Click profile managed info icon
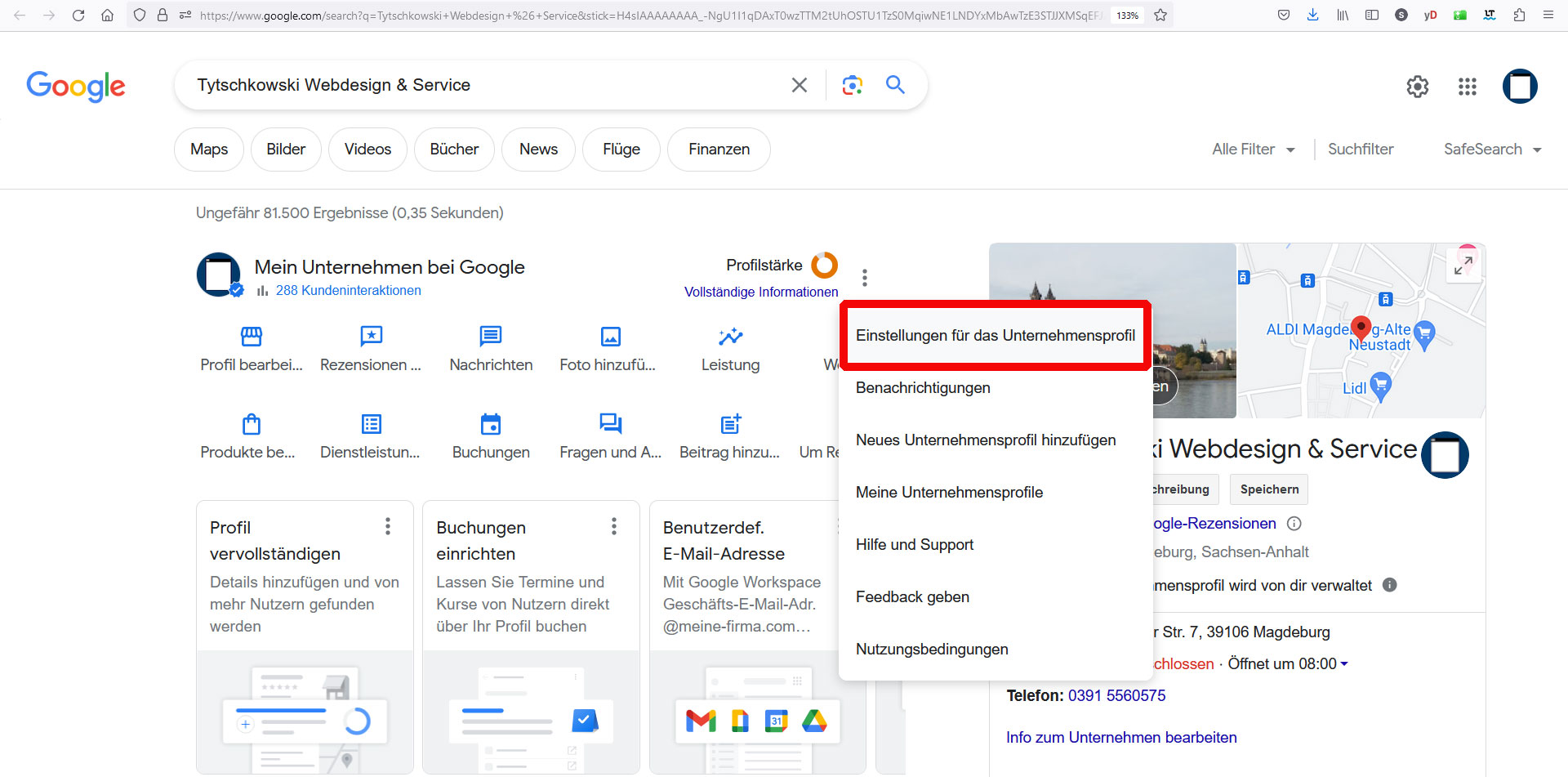 click(x=1390, y=585)
